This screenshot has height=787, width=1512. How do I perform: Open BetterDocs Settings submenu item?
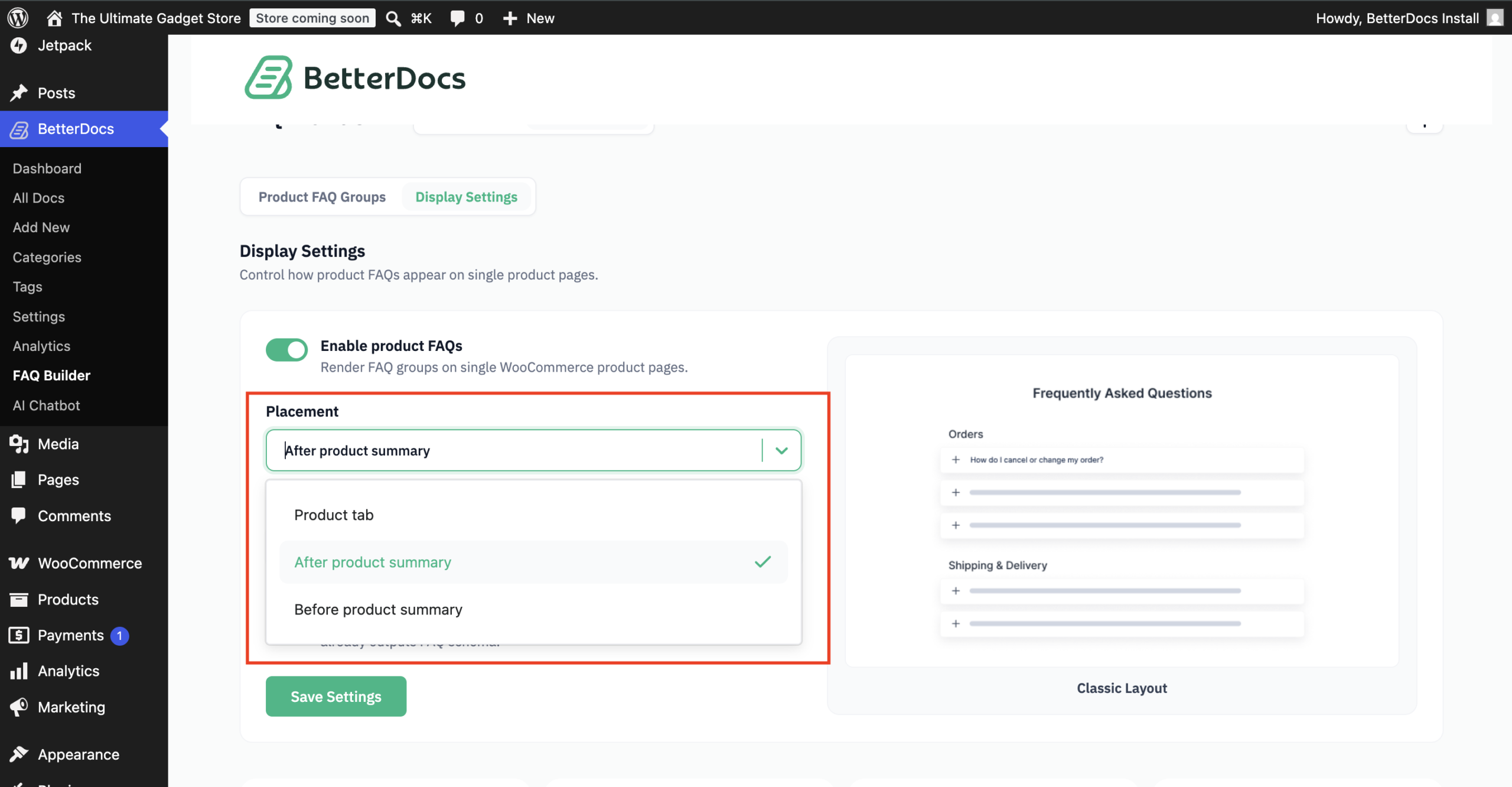click(39, 317)
